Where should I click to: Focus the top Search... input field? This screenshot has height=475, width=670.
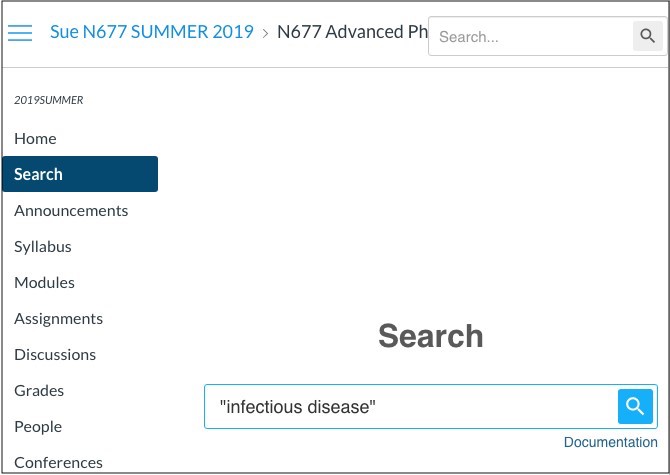[x=531, y=36]
